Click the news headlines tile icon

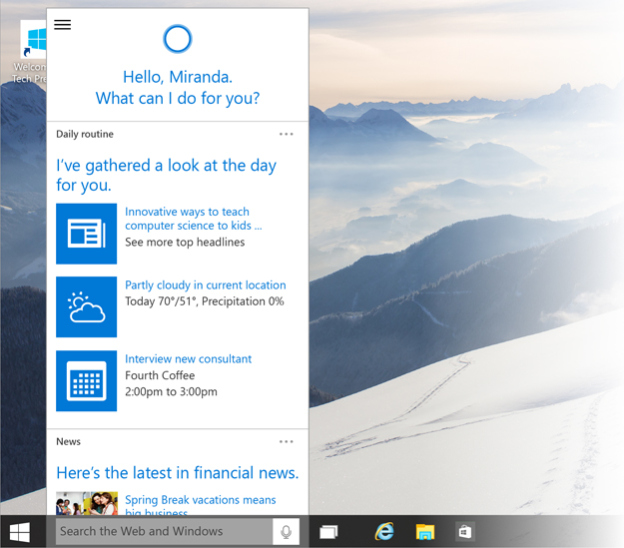tap(86, 234)
